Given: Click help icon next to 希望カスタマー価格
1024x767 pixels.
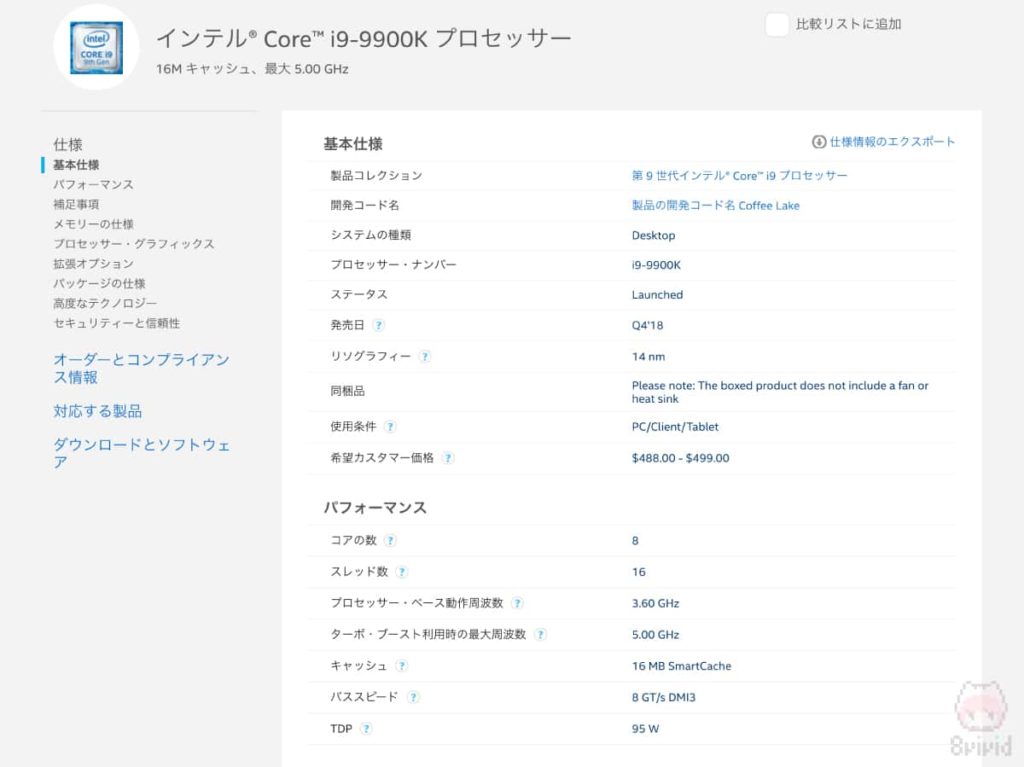Looking at the screenshot, I should (448, 458).
